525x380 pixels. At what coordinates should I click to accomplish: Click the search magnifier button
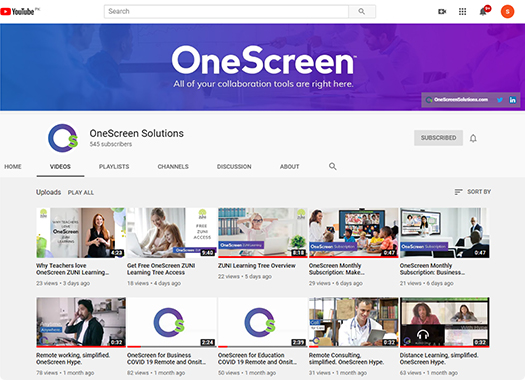coord(362,11)
